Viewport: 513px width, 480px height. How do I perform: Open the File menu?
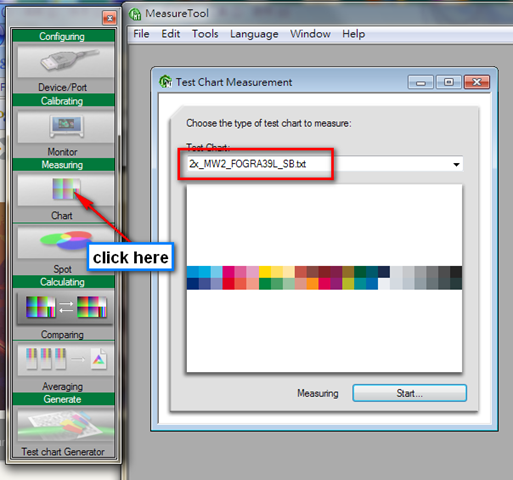coord(141,34)
